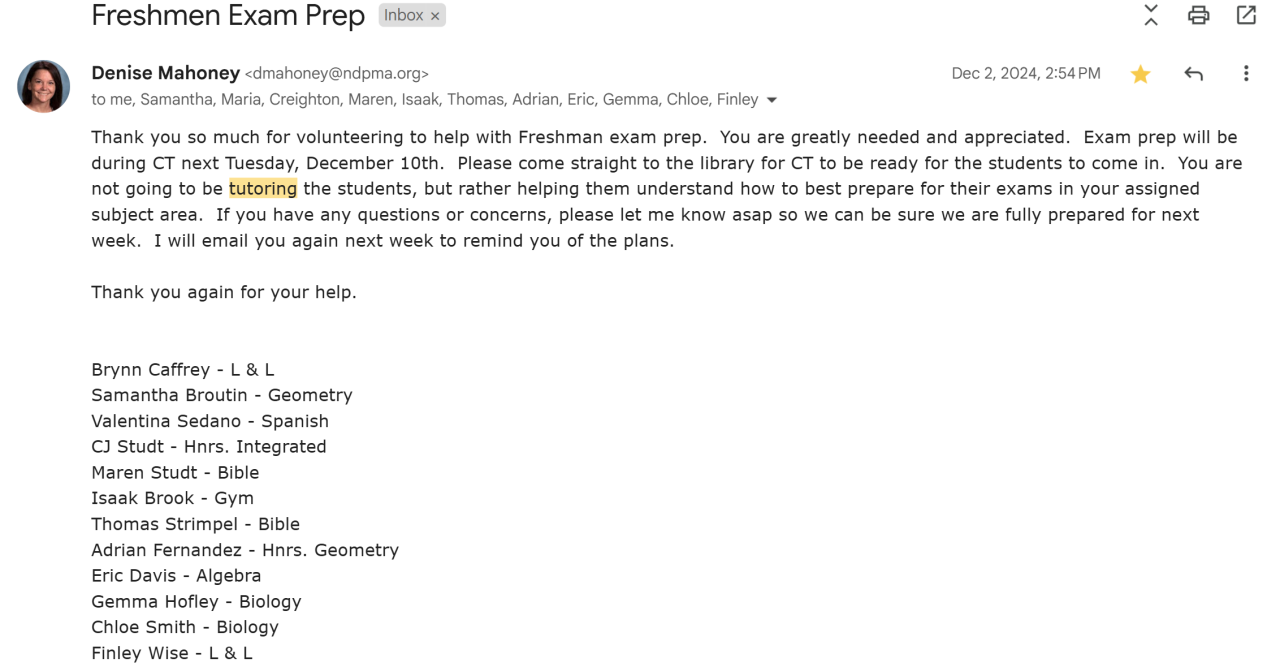Screen dimensions: 1280x671
Task: Click the Finley Wise - L & L line
Action: (172, 653)
